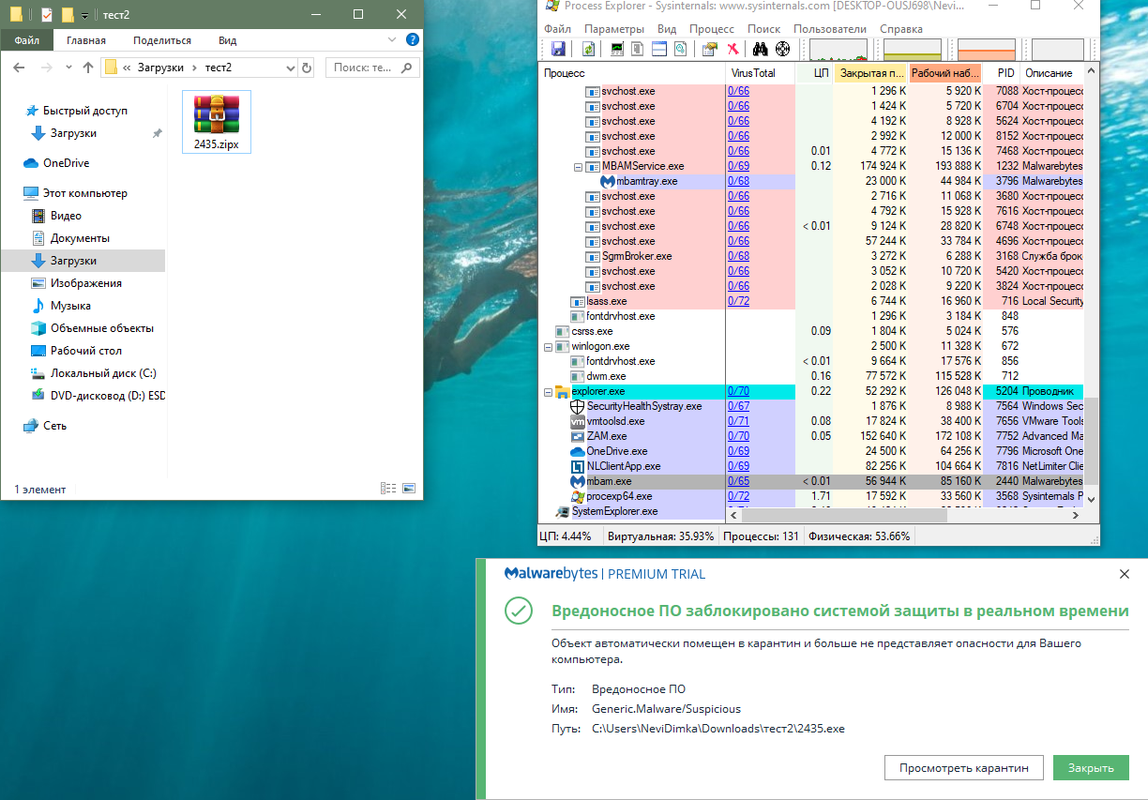Open process Properties toolbar icon
The image size is (1148, 800).
[709, 49]
